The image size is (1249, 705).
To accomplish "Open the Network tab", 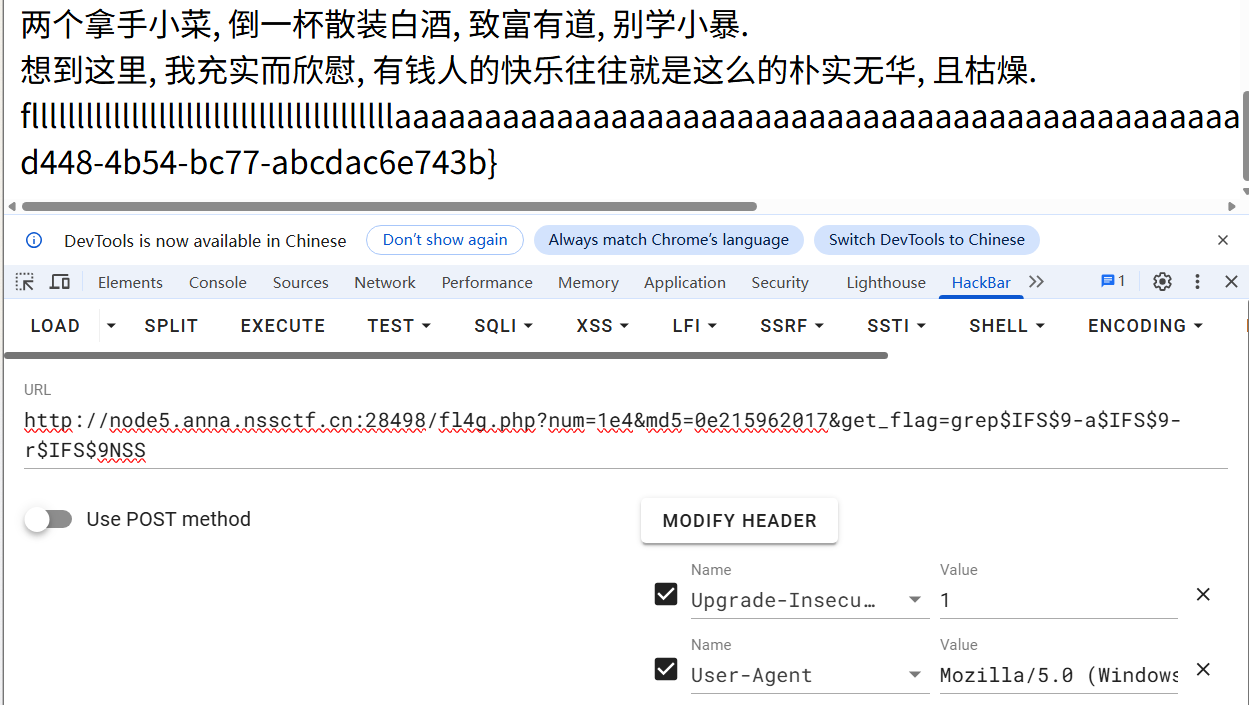I will pos(385,282).
